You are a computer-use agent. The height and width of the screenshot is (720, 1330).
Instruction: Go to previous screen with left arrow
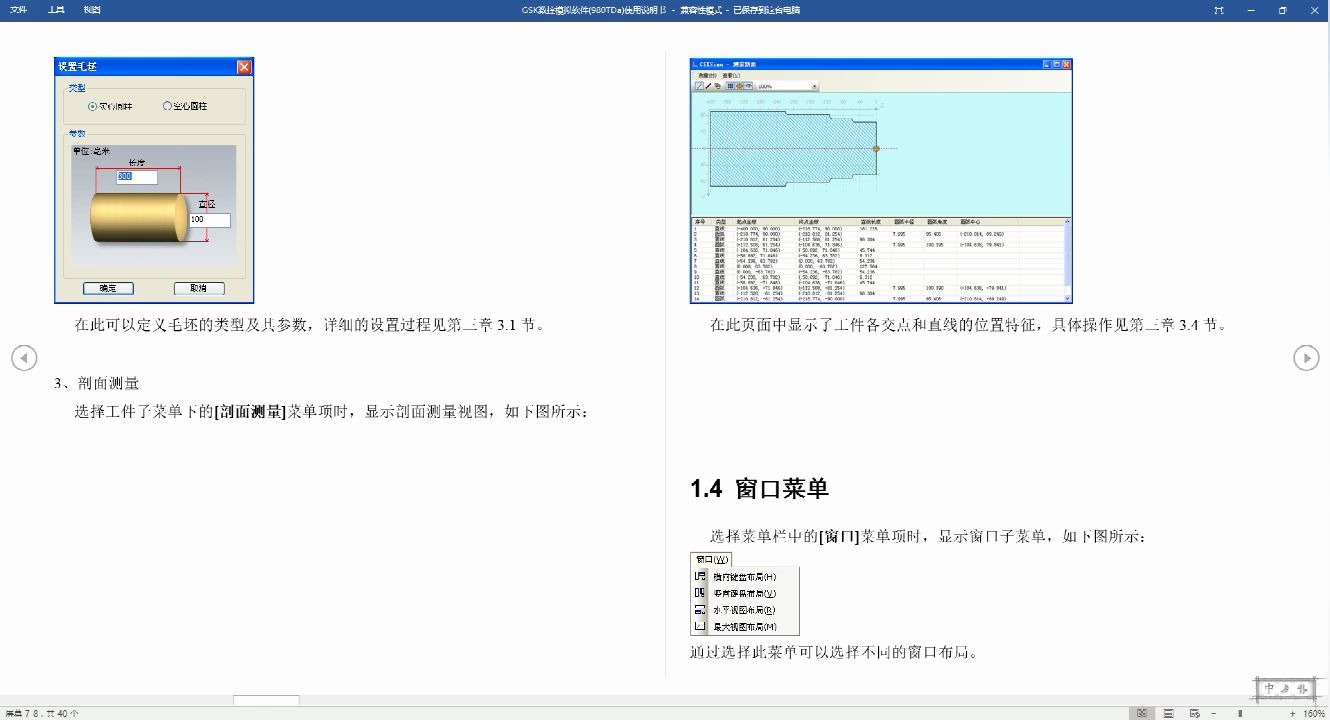(x=24, y=357)
